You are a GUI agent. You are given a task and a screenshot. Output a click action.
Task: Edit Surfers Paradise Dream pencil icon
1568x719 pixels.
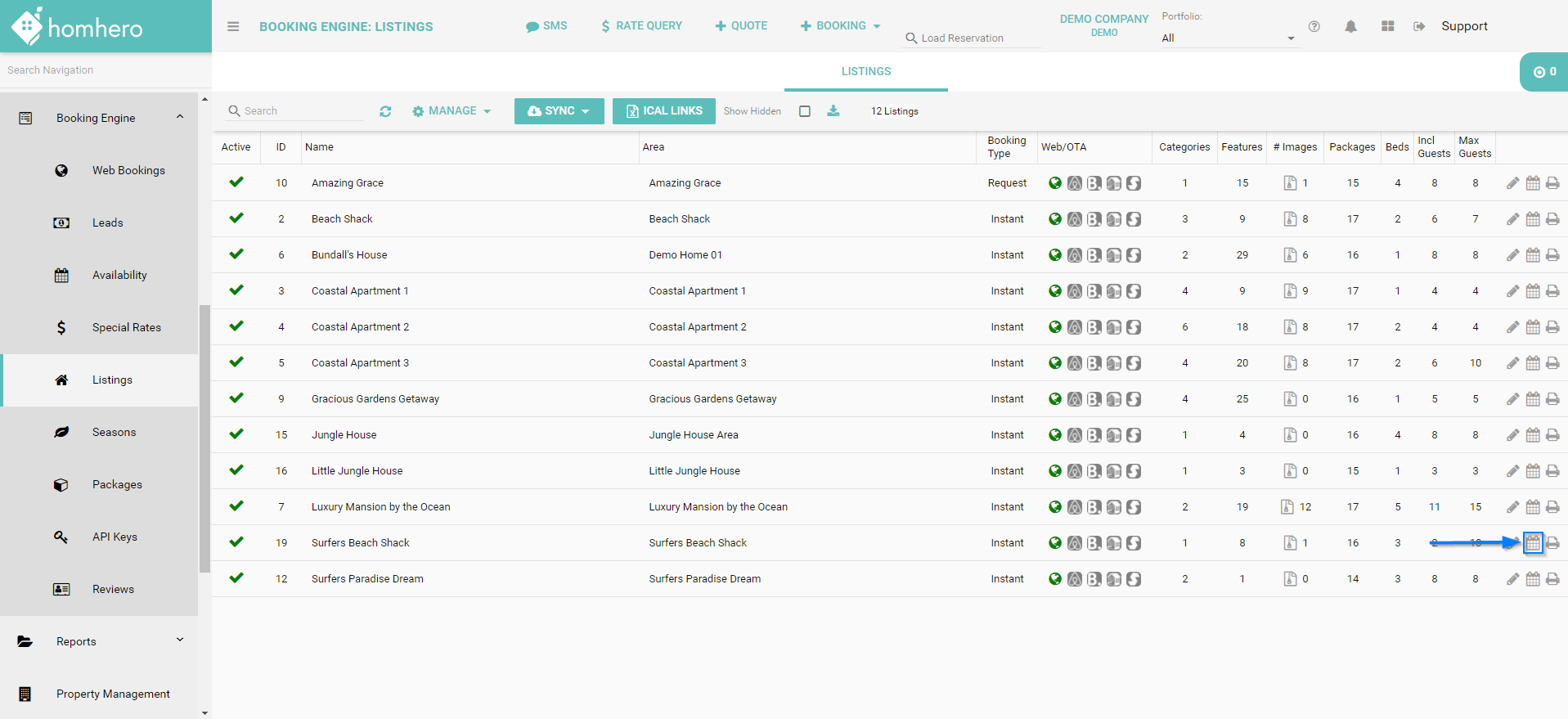(1512, 579)
